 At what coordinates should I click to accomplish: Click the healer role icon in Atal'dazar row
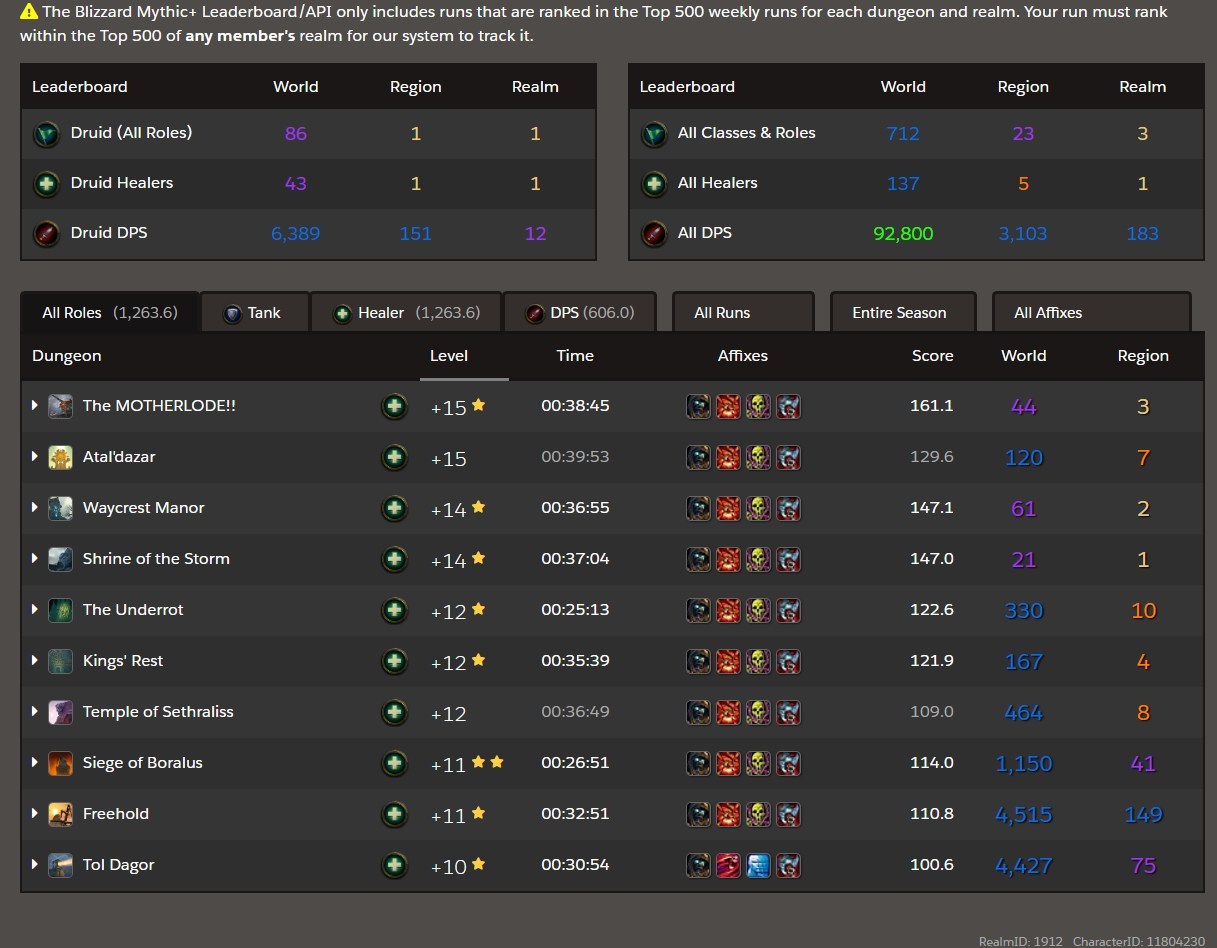(x=395, y=458)
